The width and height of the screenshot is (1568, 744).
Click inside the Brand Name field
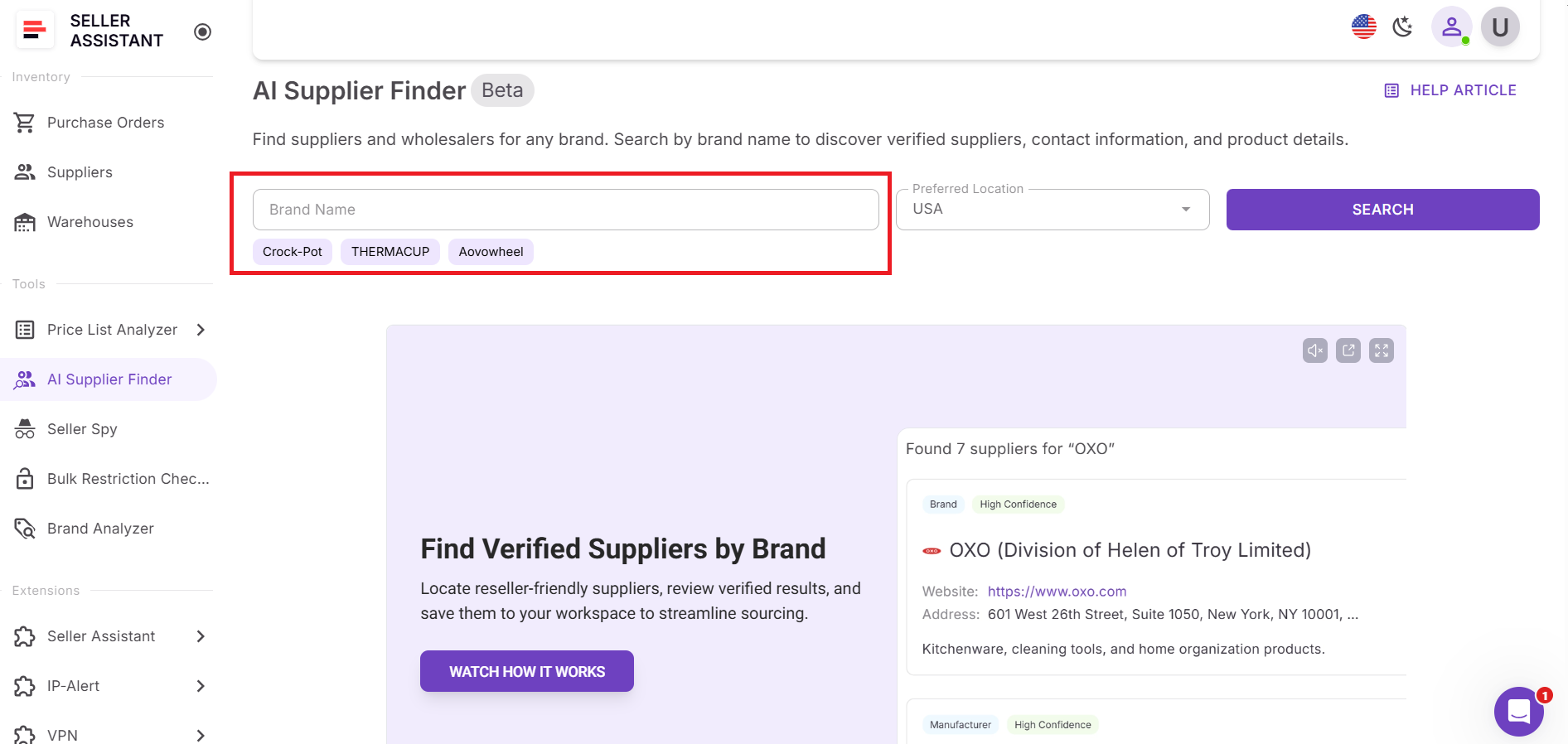(566, 210)
